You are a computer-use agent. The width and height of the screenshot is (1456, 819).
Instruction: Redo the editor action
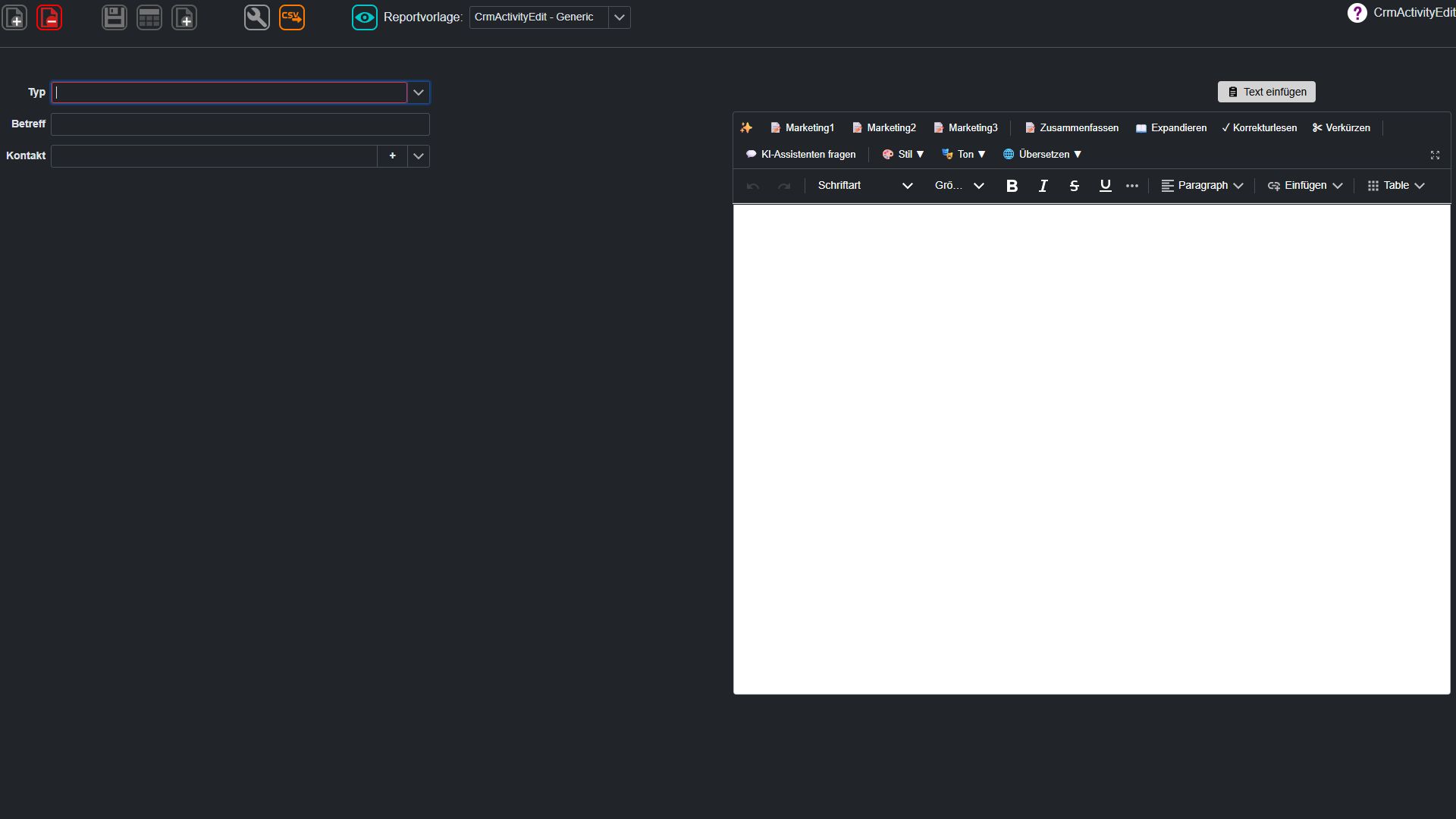click(x=784, y=186)
